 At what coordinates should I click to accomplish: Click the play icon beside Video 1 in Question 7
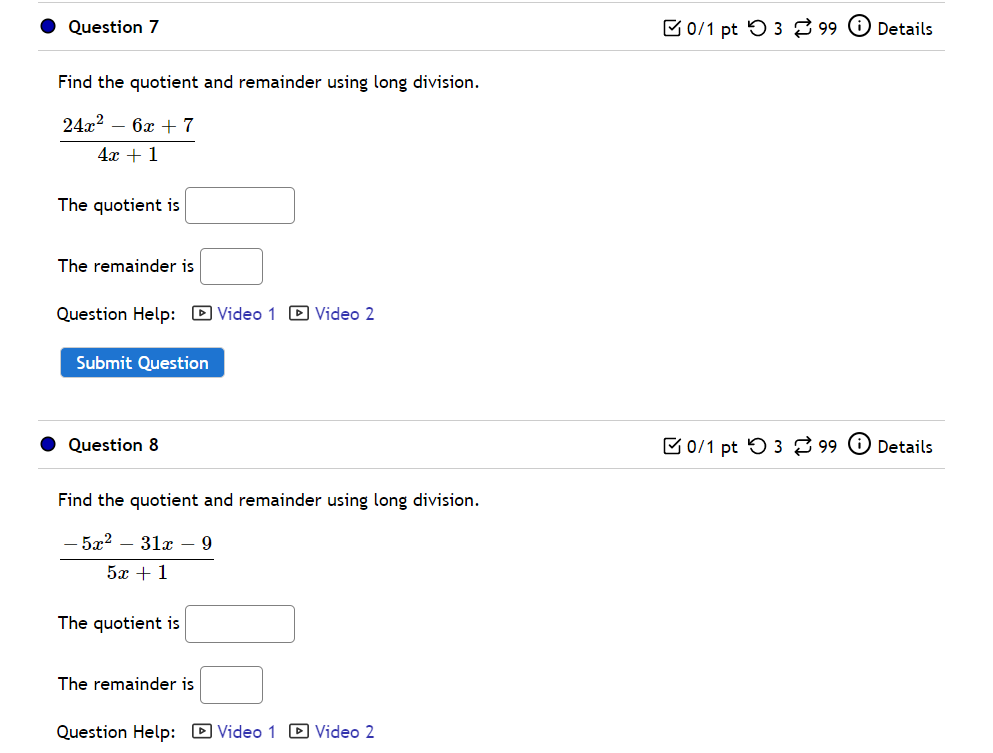(201, 313)
